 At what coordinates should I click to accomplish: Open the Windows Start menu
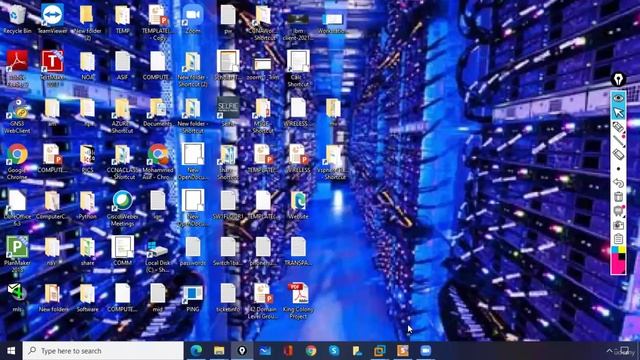[11, 351]
